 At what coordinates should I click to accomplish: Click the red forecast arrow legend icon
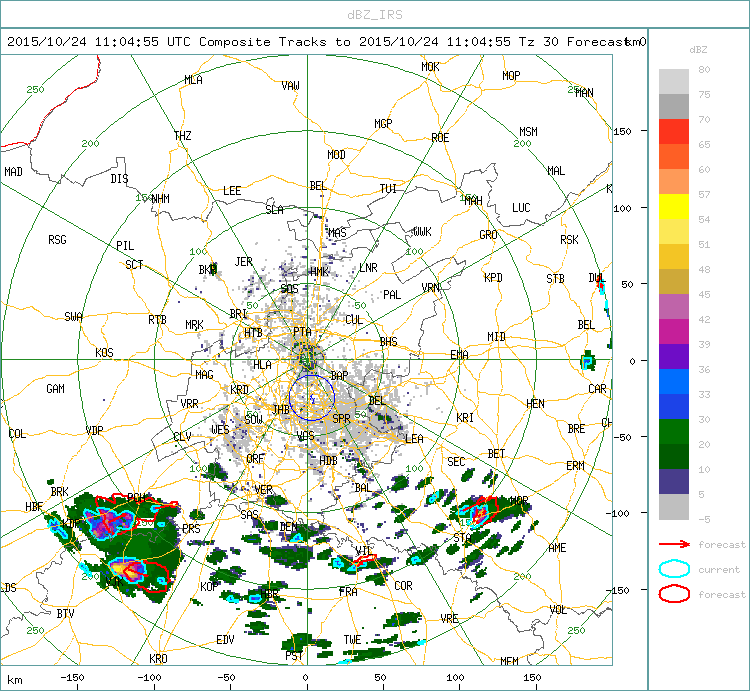[x=674, y=544]
